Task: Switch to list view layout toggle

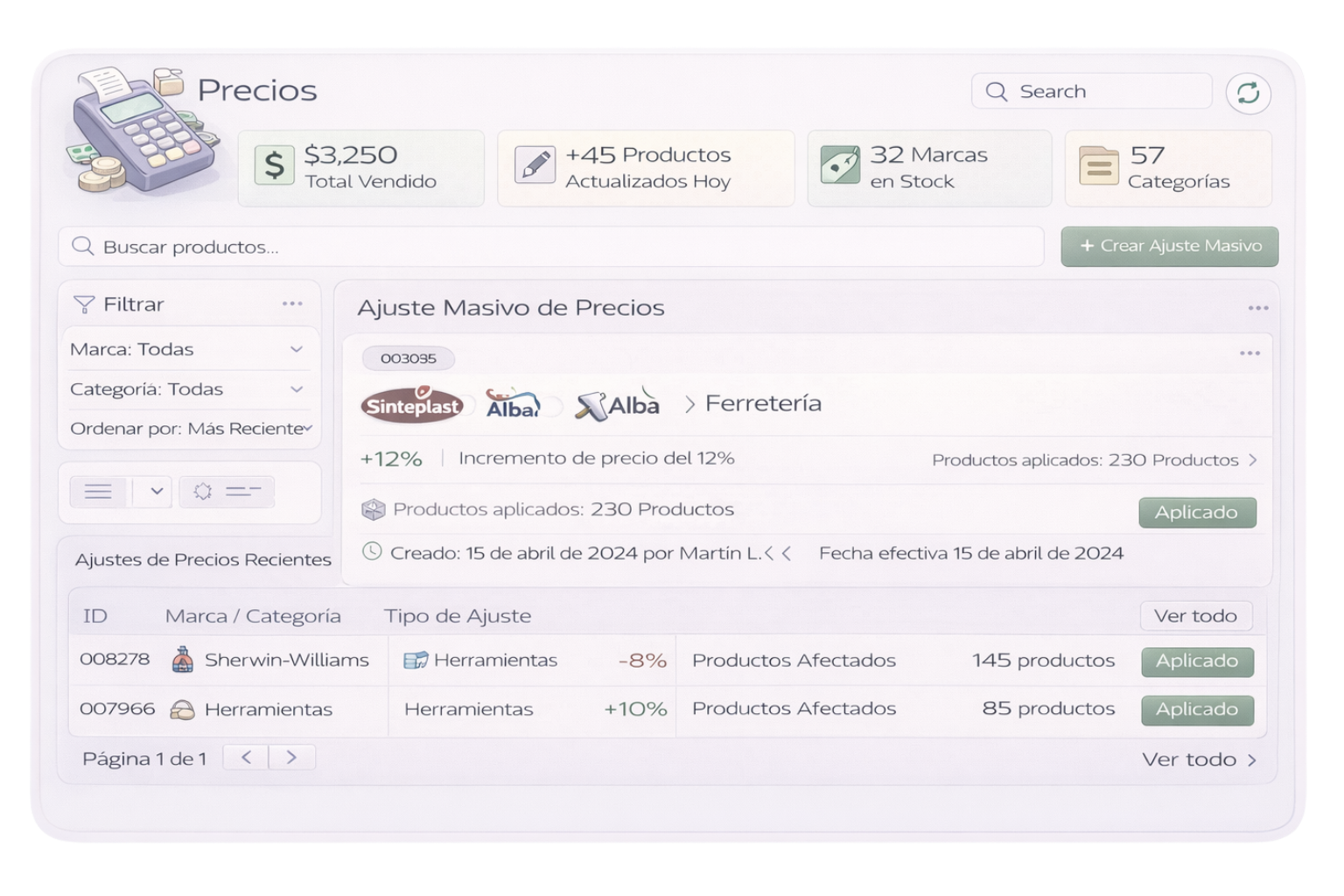Action: [99, 492]
